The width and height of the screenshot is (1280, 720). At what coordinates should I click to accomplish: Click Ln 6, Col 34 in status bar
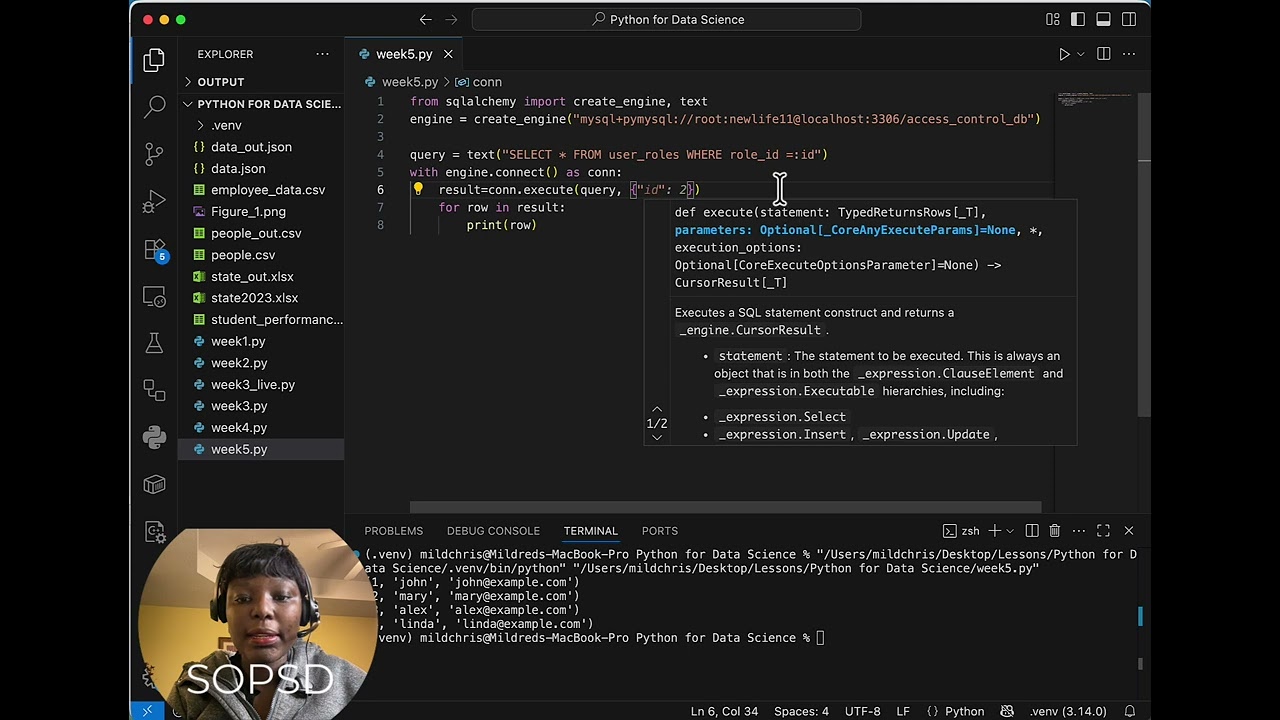(724, 711)
